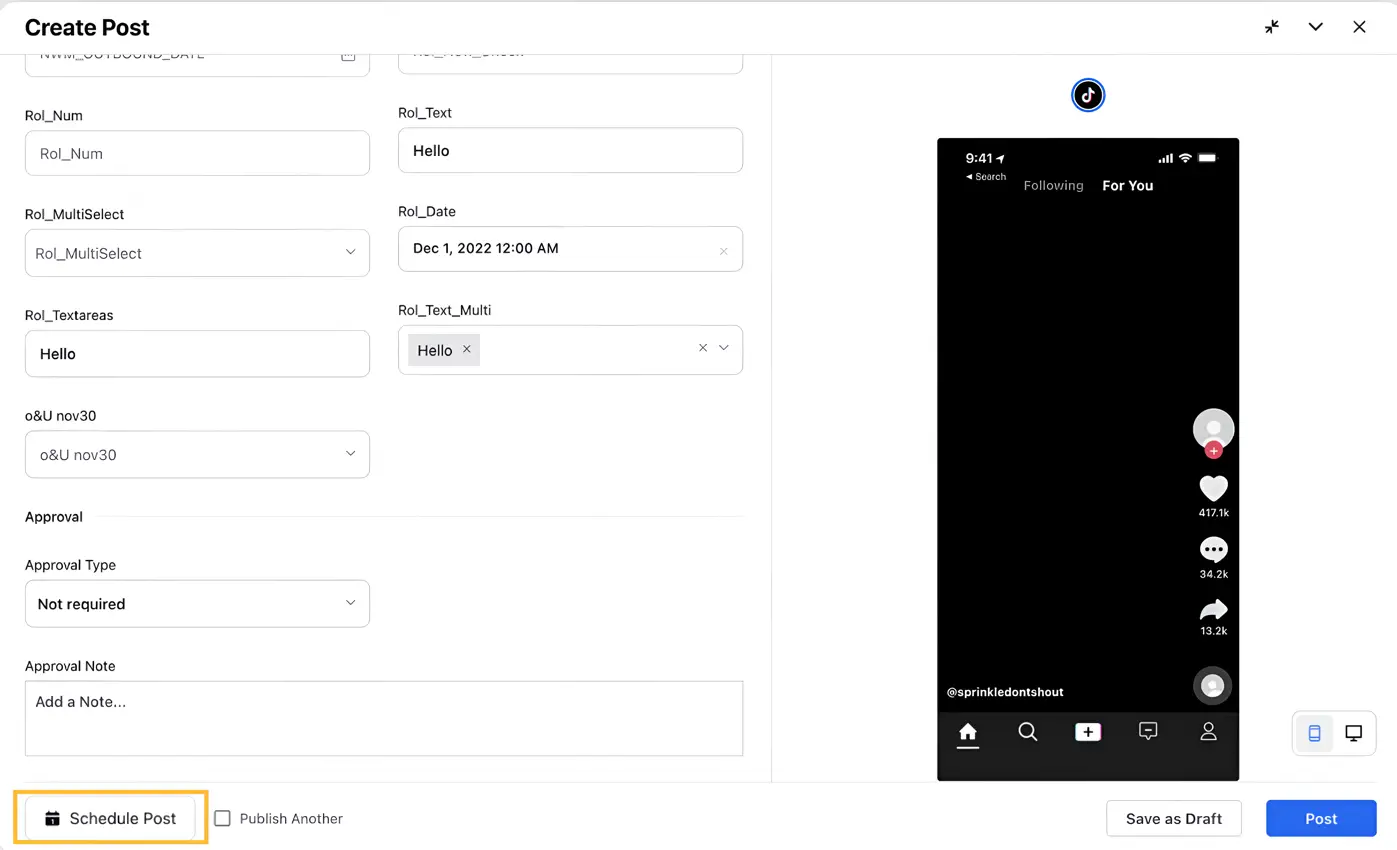Click share arrow icon in TikTok preview
The image size is (1397, 850).
[x=1213, y=609]
